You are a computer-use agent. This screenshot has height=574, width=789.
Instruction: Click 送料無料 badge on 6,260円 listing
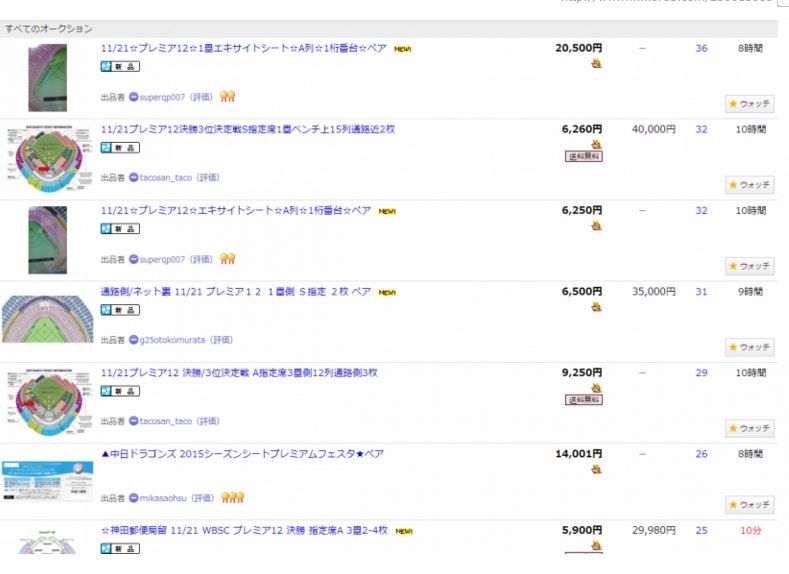click(x=584, y=156)
